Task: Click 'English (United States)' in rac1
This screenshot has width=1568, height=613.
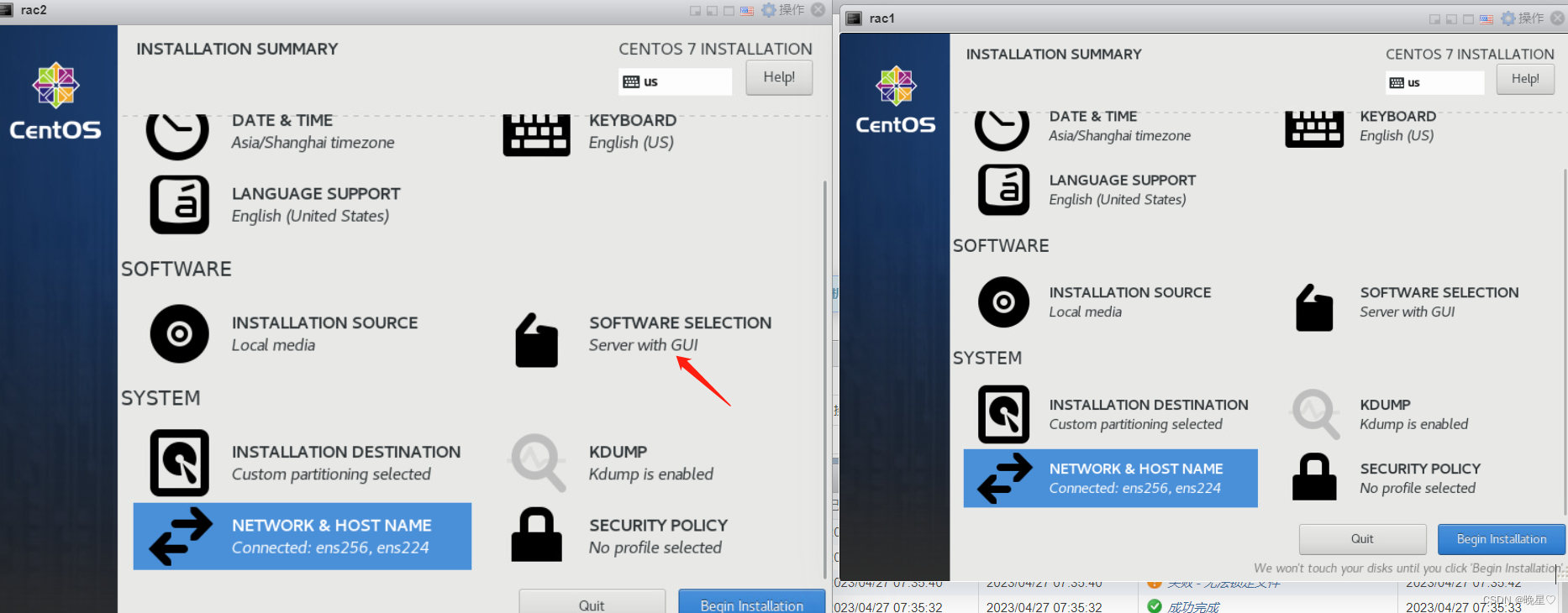Action: coord(1118,200)
